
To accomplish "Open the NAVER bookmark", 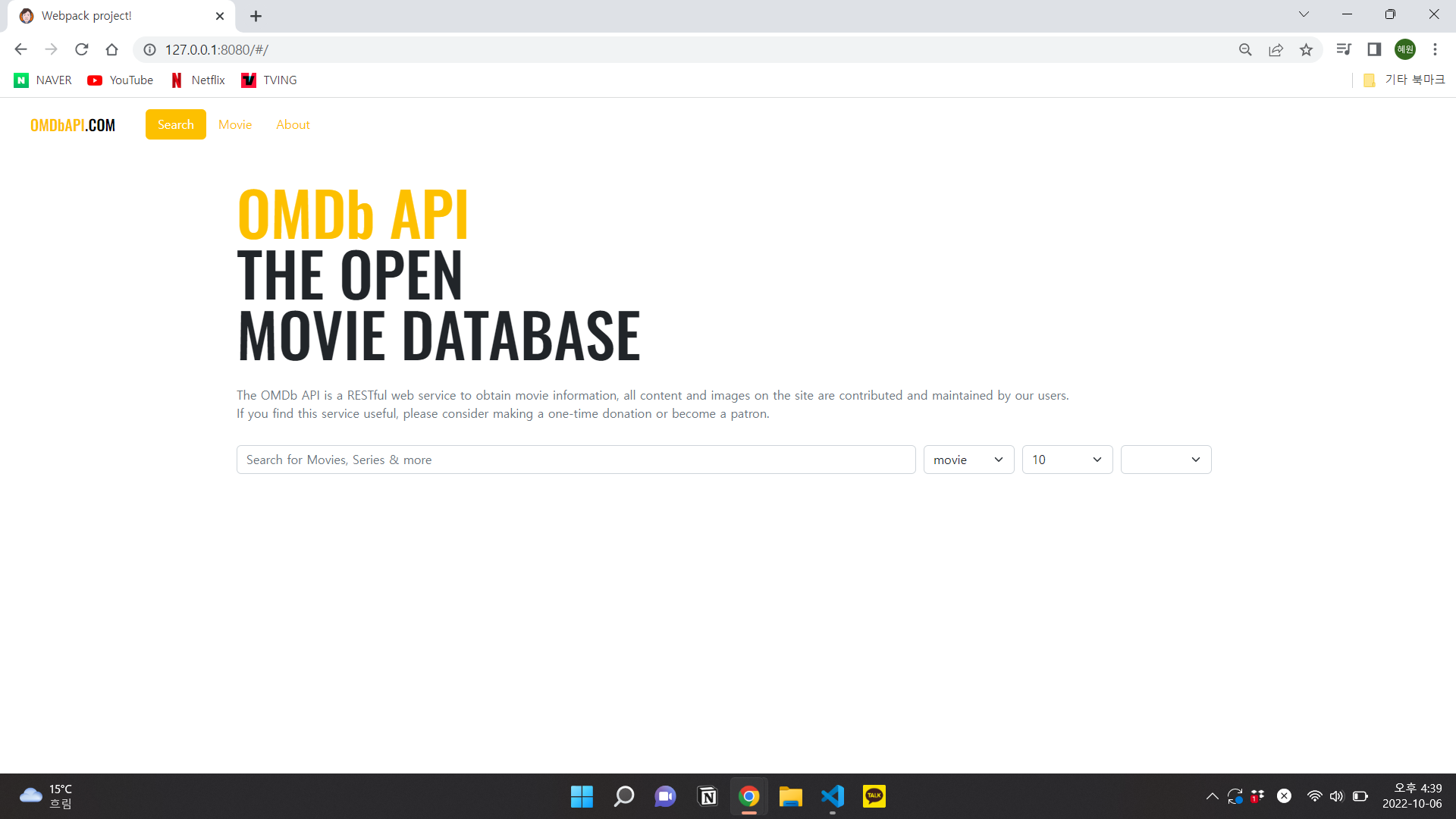I will [x=42, y=80].
